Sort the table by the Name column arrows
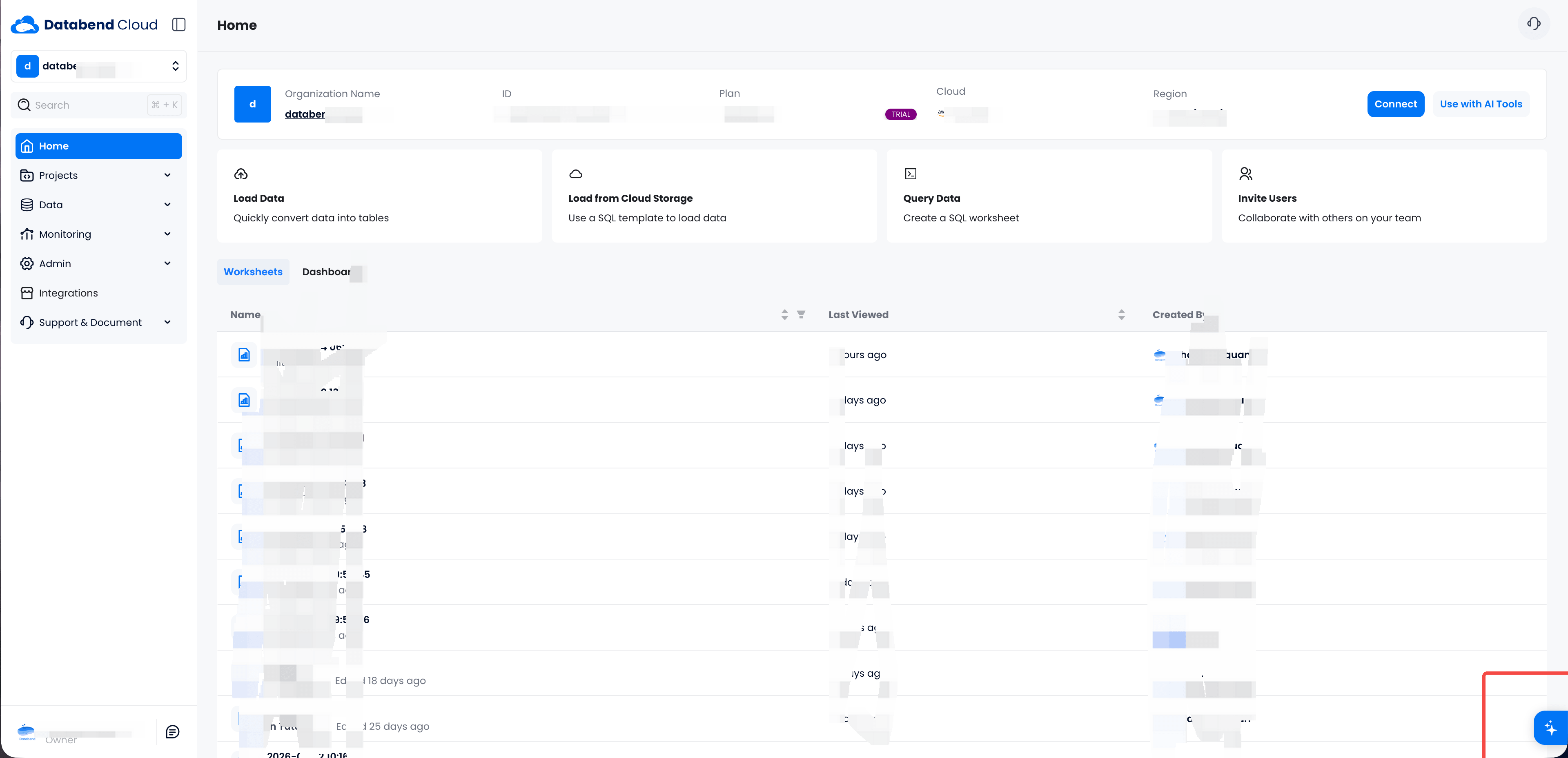Screen dimensions: 1568x758 pos(784,315)
